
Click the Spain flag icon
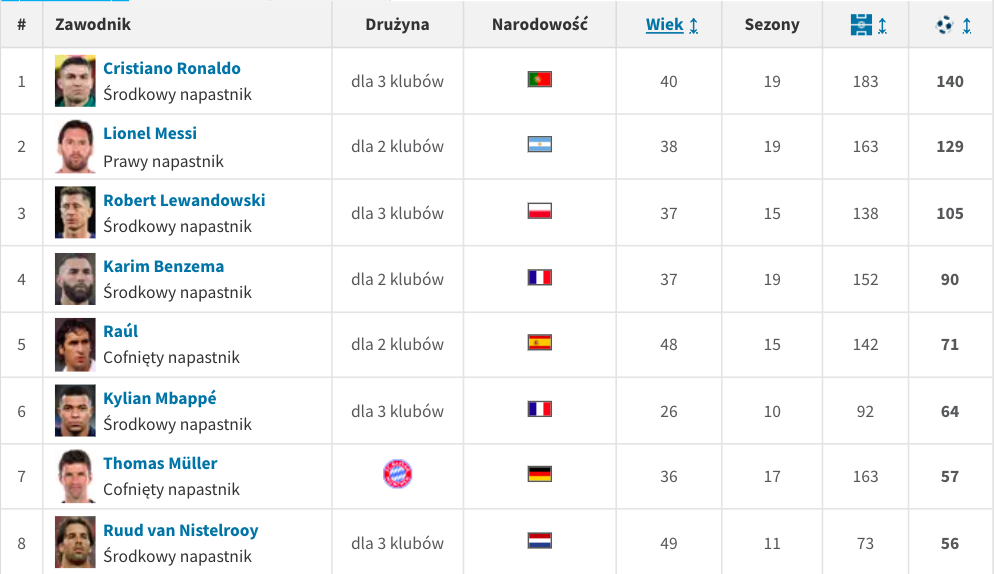[x=539, y=343]
